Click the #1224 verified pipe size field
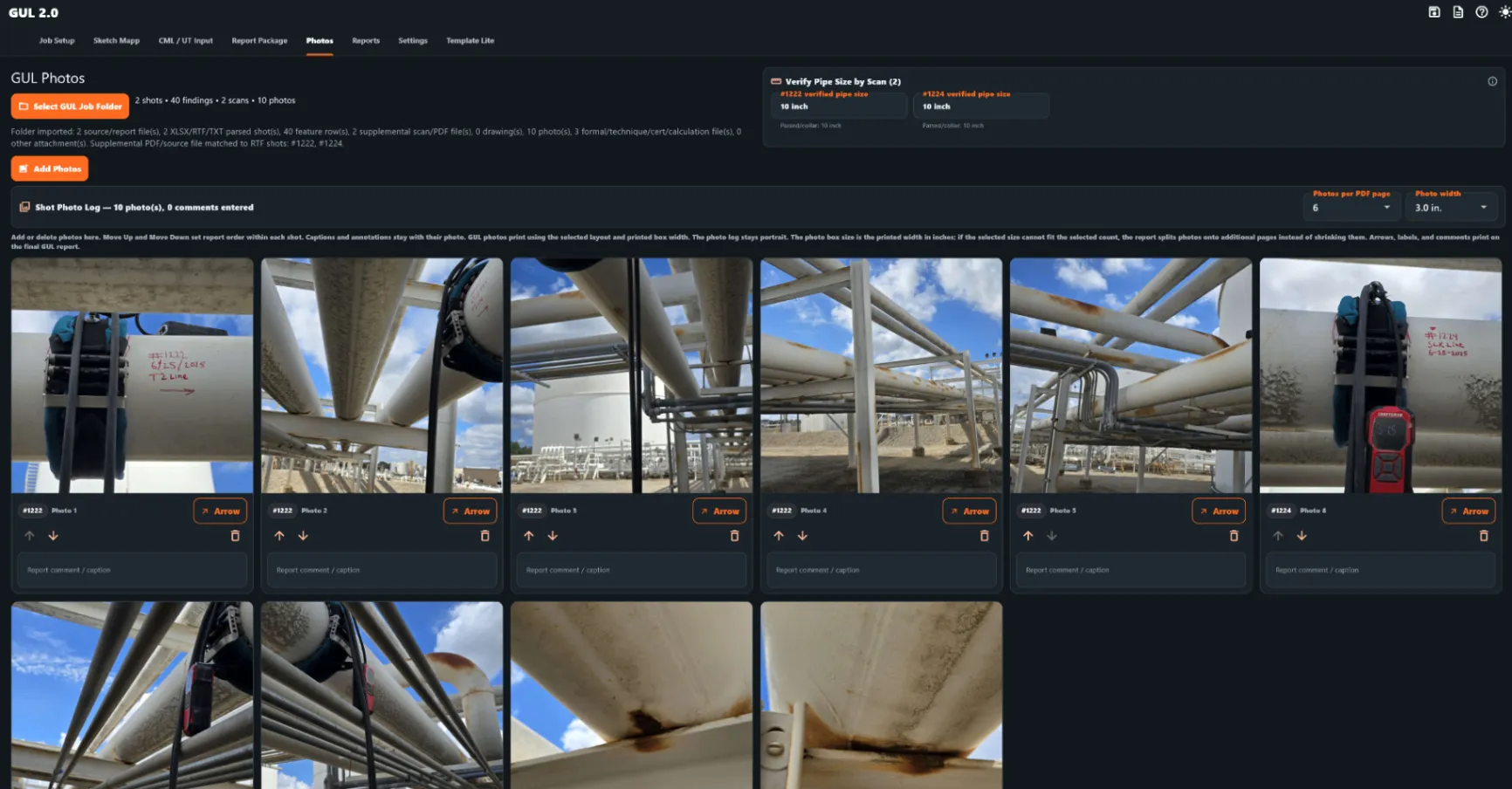The width and height of the screenshot is (1512, 789). [982, 106]
